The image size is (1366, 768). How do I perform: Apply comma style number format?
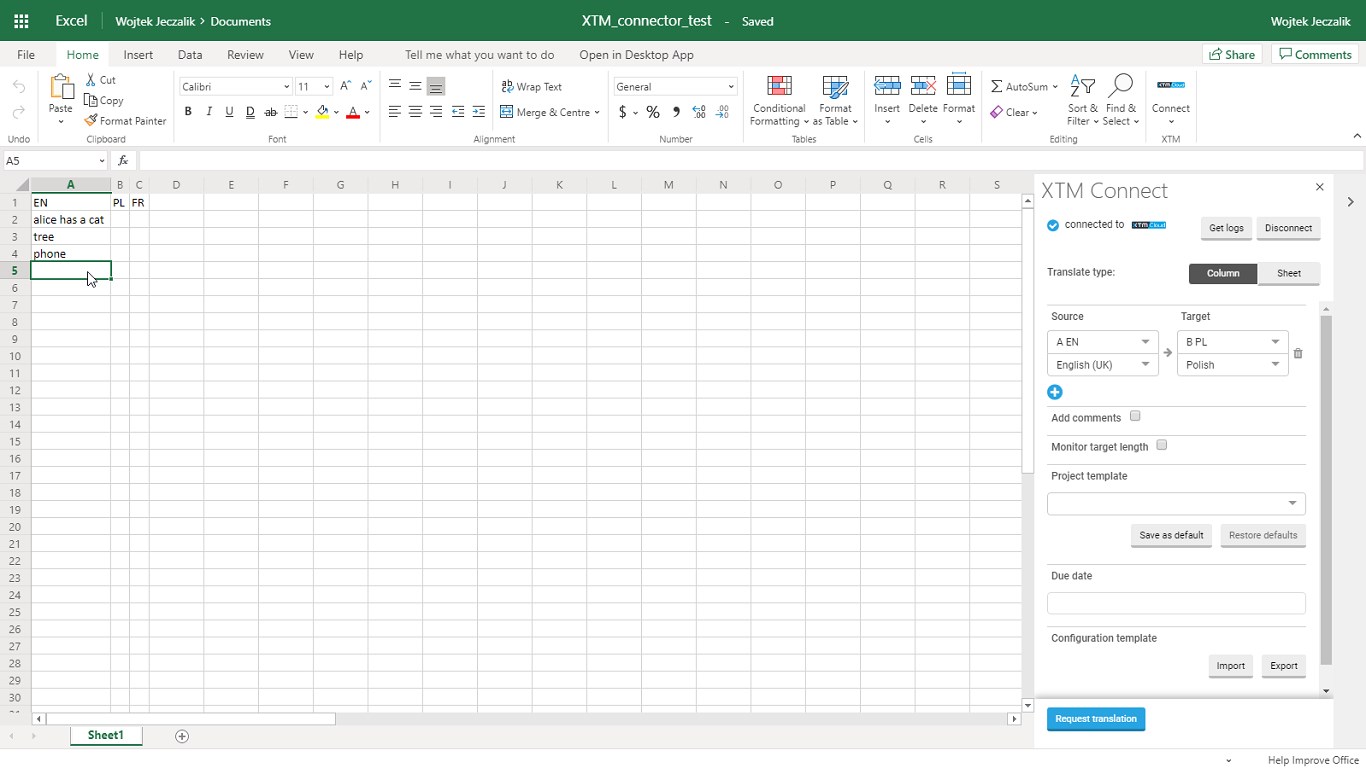coord(676,112)
